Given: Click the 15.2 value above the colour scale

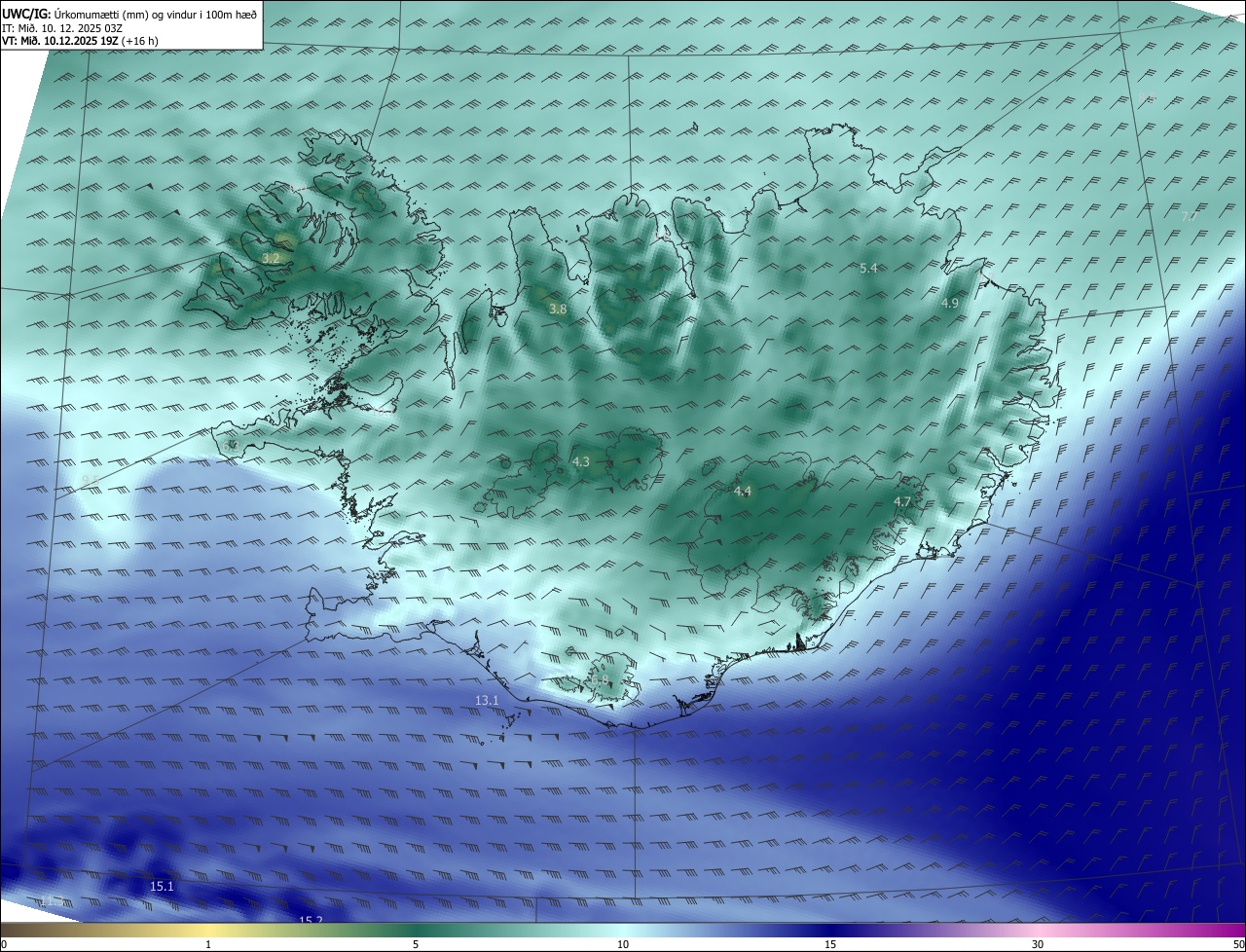Looking at the screenshot, I should click(310, 920).
